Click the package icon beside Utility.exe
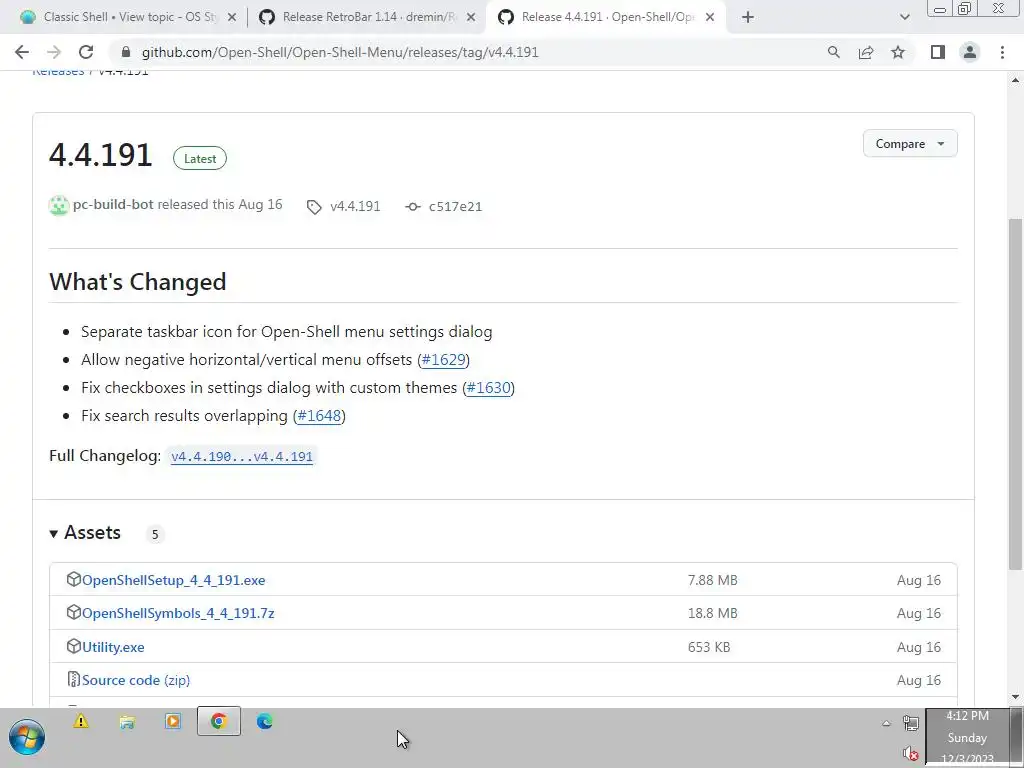Screen dimensions: 1024x768 point(74,647)
